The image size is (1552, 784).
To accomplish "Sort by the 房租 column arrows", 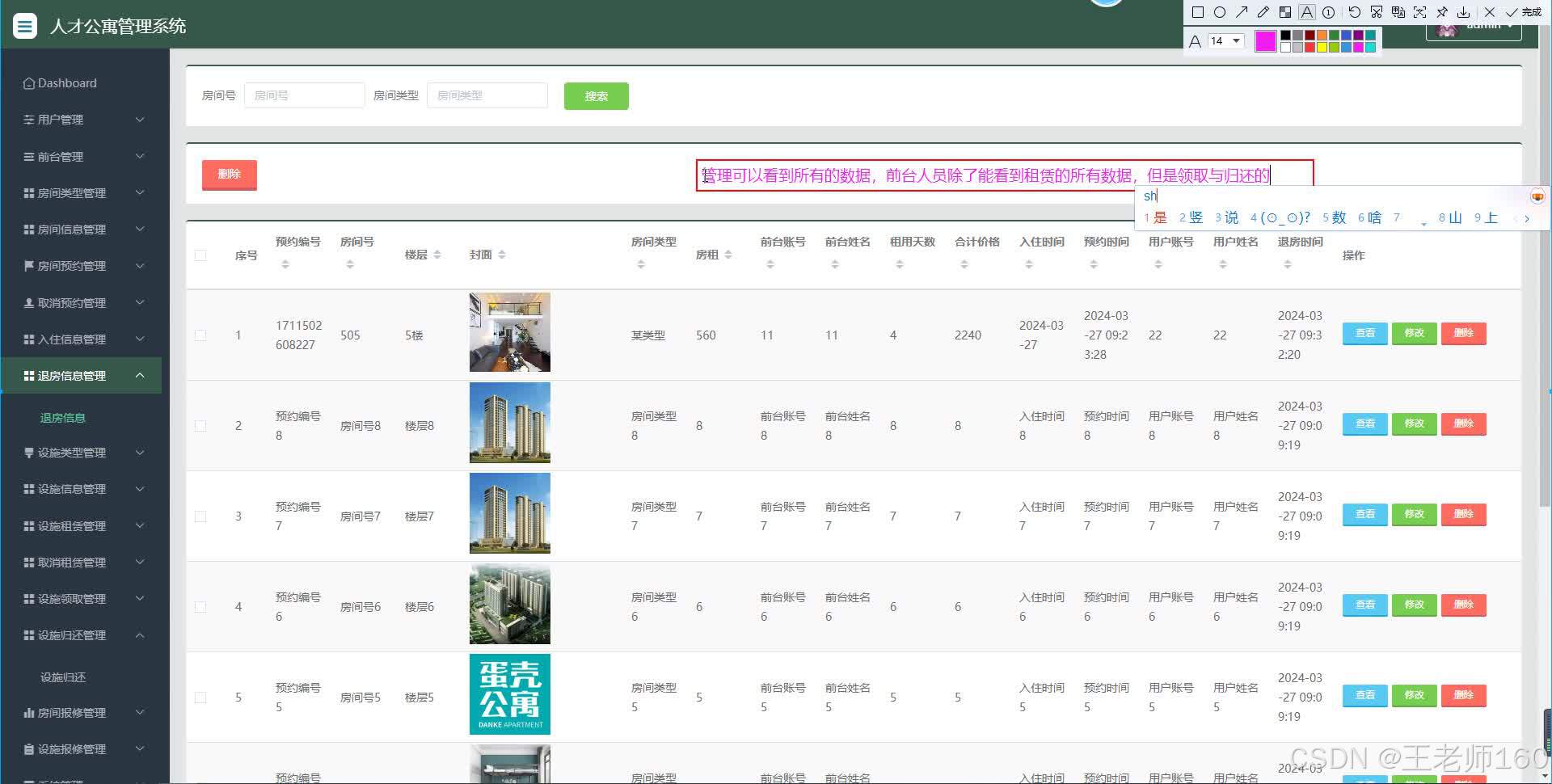I will pos(728,255).
